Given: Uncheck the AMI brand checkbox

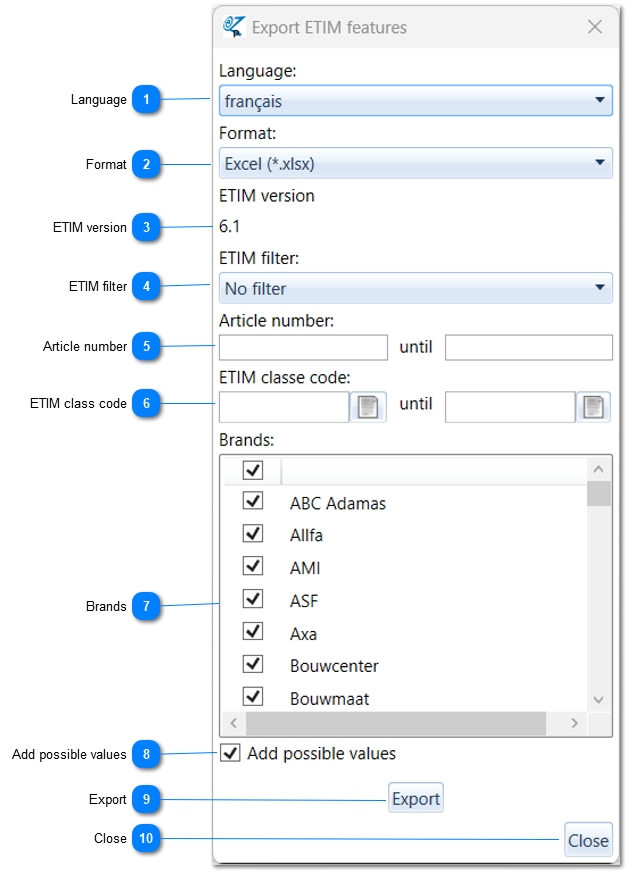Looking at the screenshot, I should tap(253, 566).
